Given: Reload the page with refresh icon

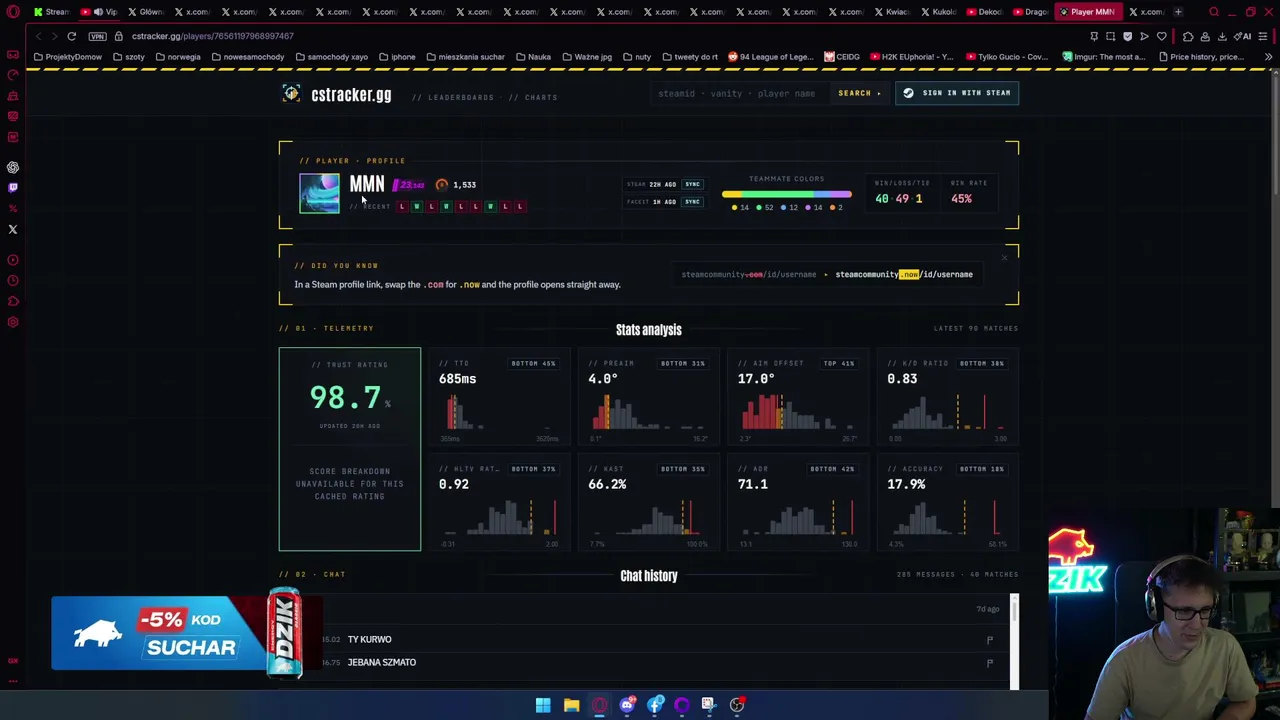Looking at the screenshot, I should pyautogui.click(x=72, y=36).
